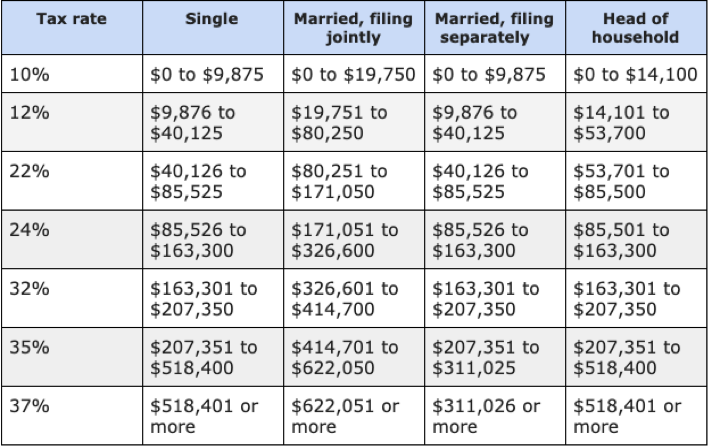Select the $80,251 to $171,050 cell

pos(354,181)
